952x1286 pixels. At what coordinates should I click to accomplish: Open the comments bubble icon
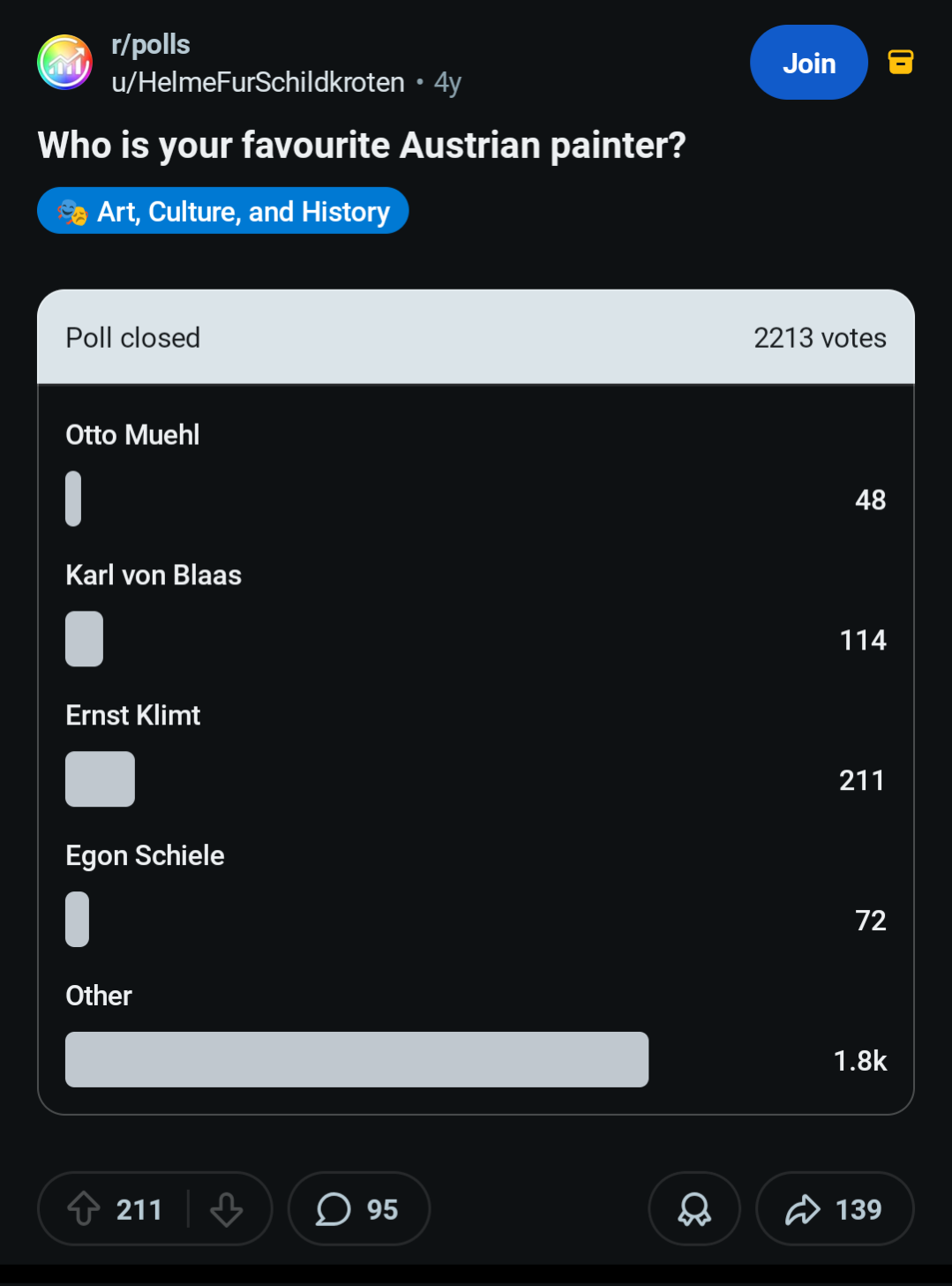coord(334,1208)
